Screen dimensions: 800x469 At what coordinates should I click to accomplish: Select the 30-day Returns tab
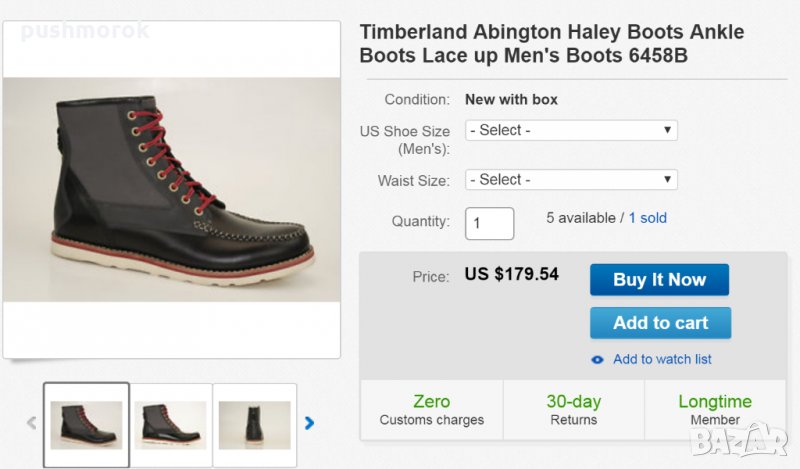tap(573, 410)
